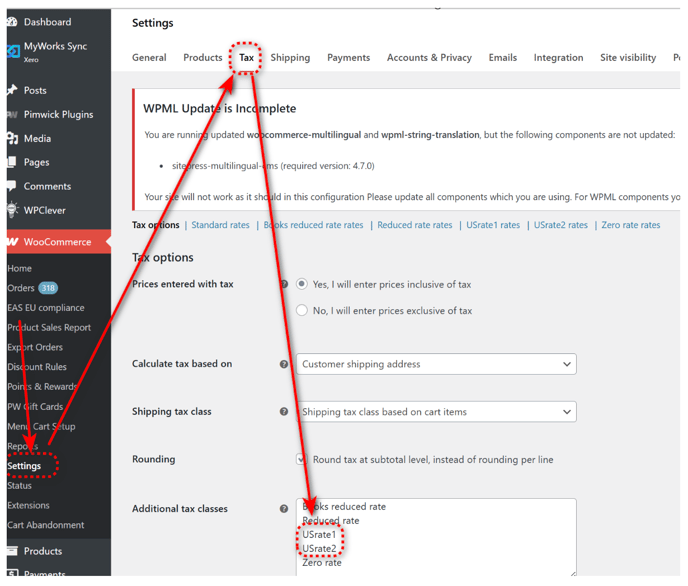688x586 pixels.
Task: Click the Pimwick Plugins PW icon
Action: pos(12,114)
